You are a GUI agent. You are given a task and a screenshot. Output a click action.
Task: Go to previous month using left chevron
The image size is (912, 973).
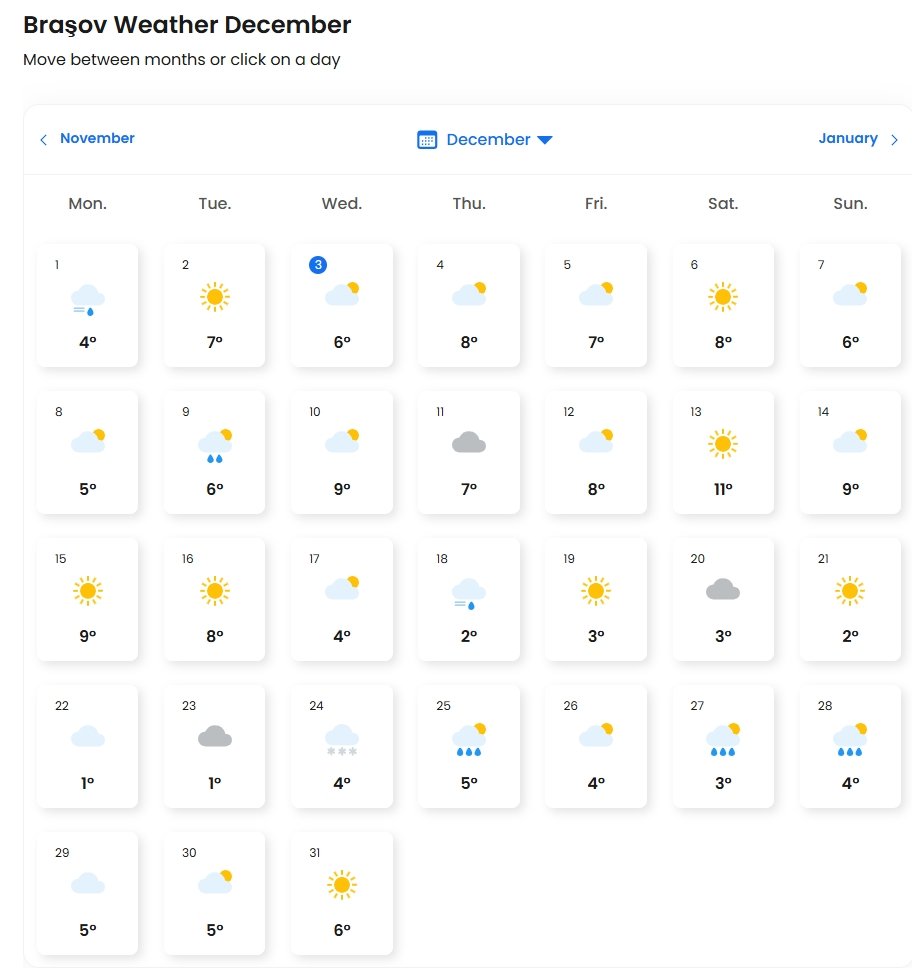(43, 140)
